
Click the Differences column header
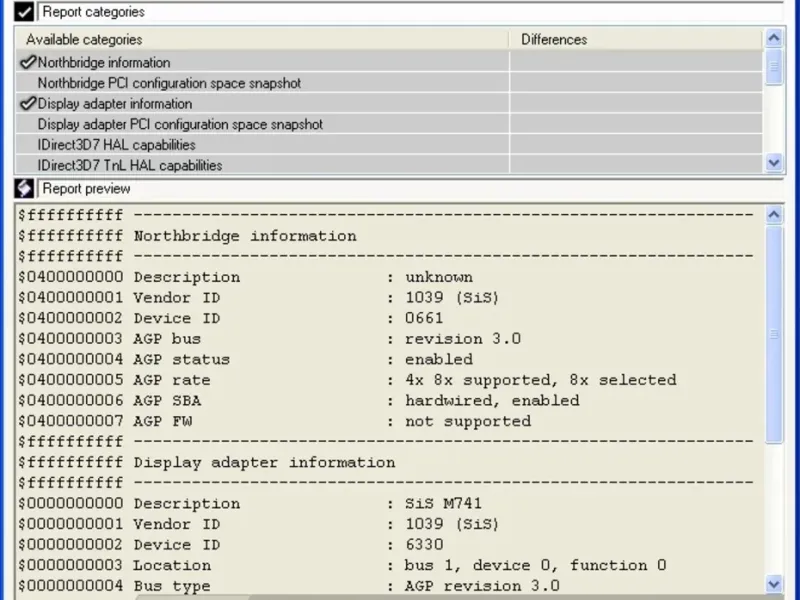[554, 40]
